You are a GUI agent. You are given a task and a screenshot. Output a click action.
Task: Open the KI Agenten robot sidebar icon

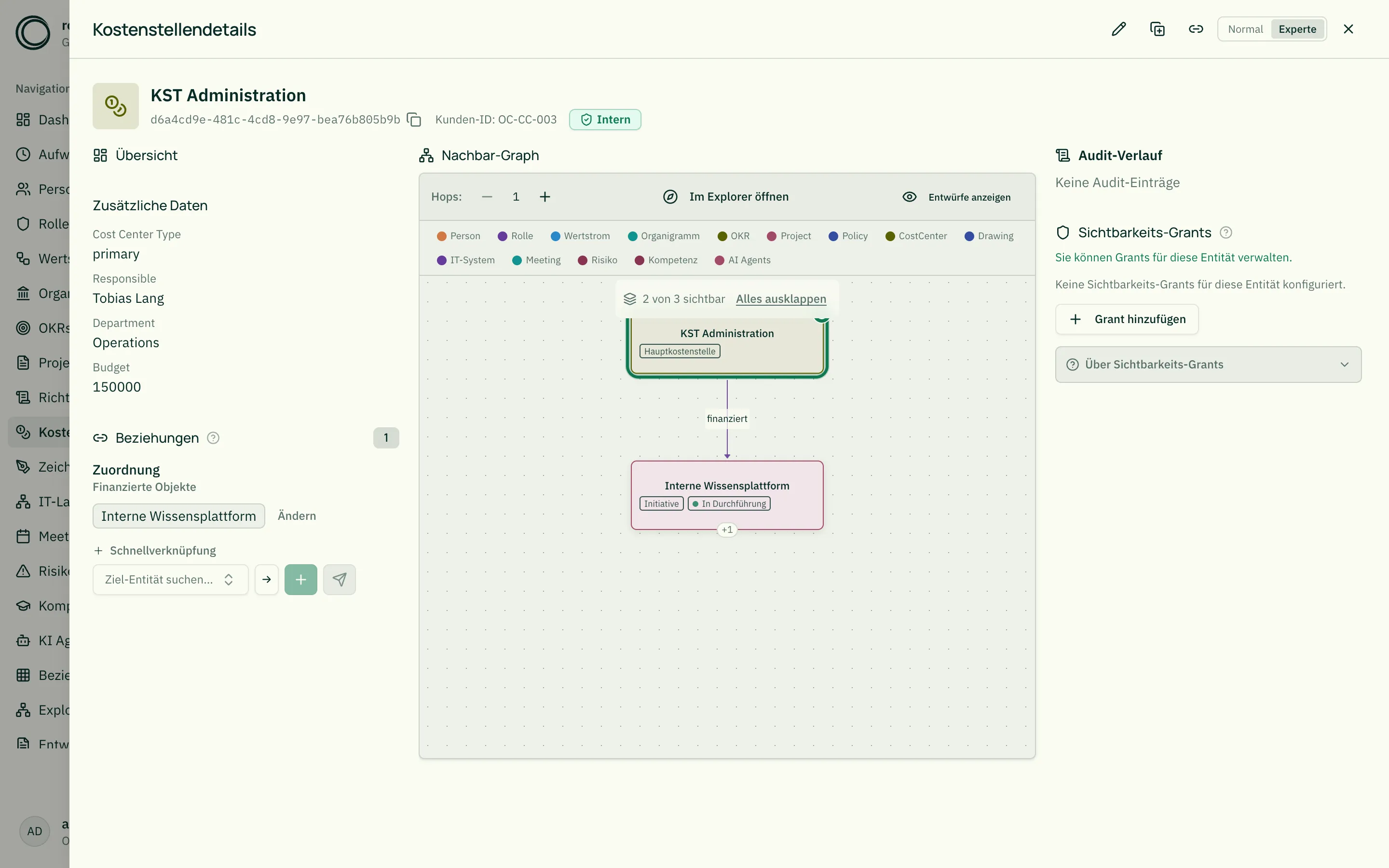[x=23, y=640]
